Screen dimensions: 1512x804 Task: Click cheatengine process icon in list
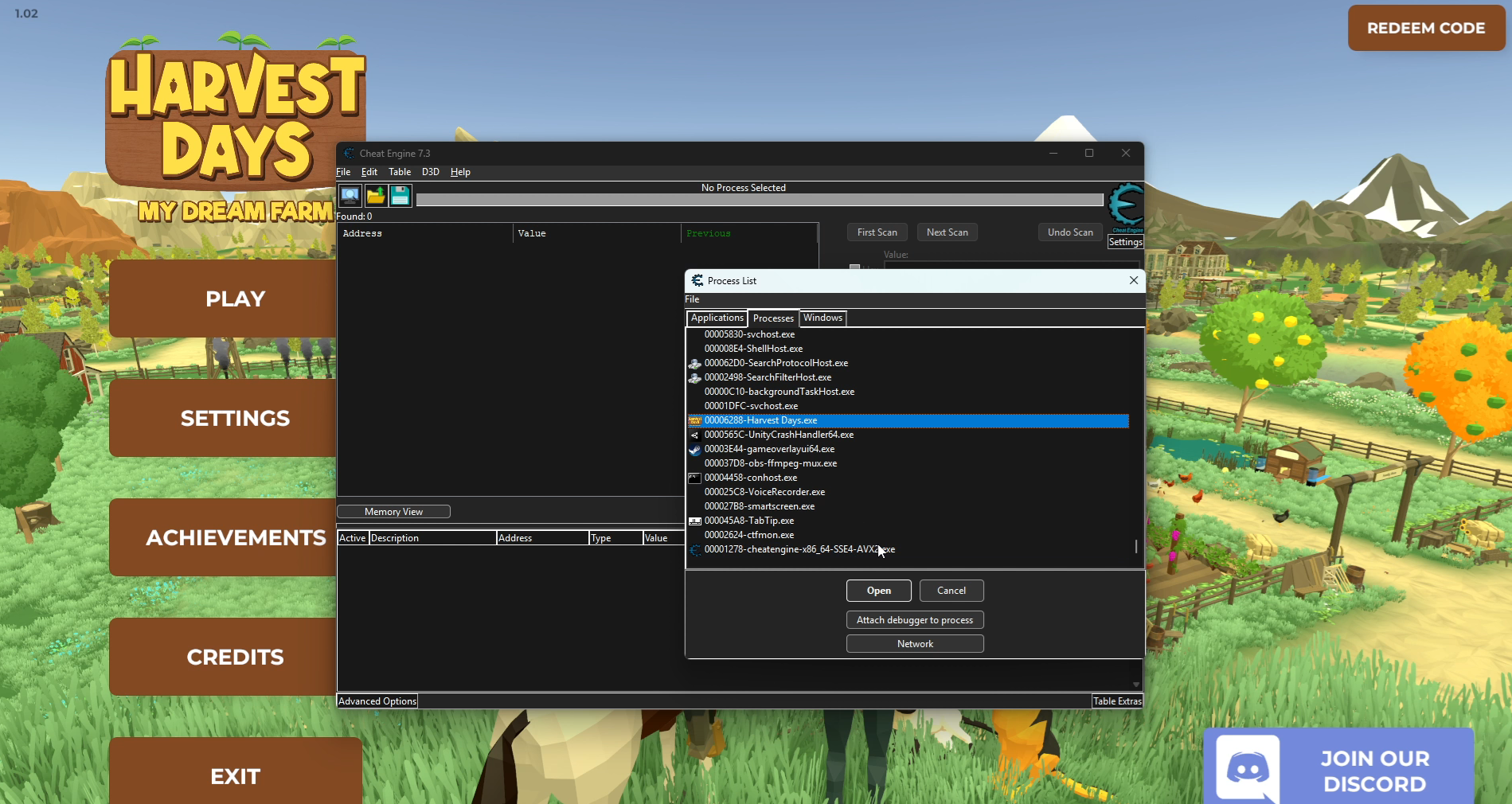pyautogui.click(x=695, y=549)
